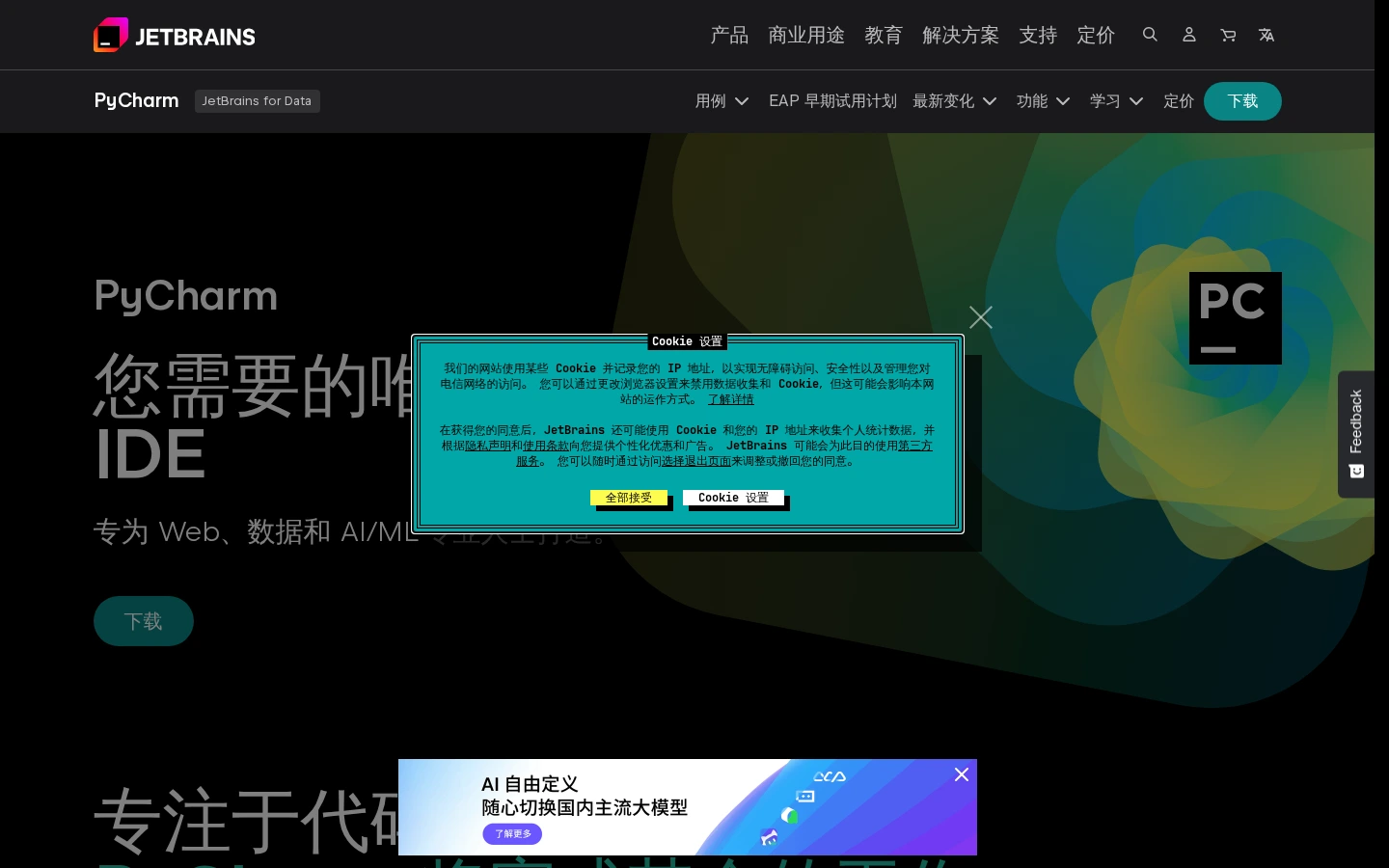
Task: Click the teal 下载 button in header
Action: point(1242,101)
